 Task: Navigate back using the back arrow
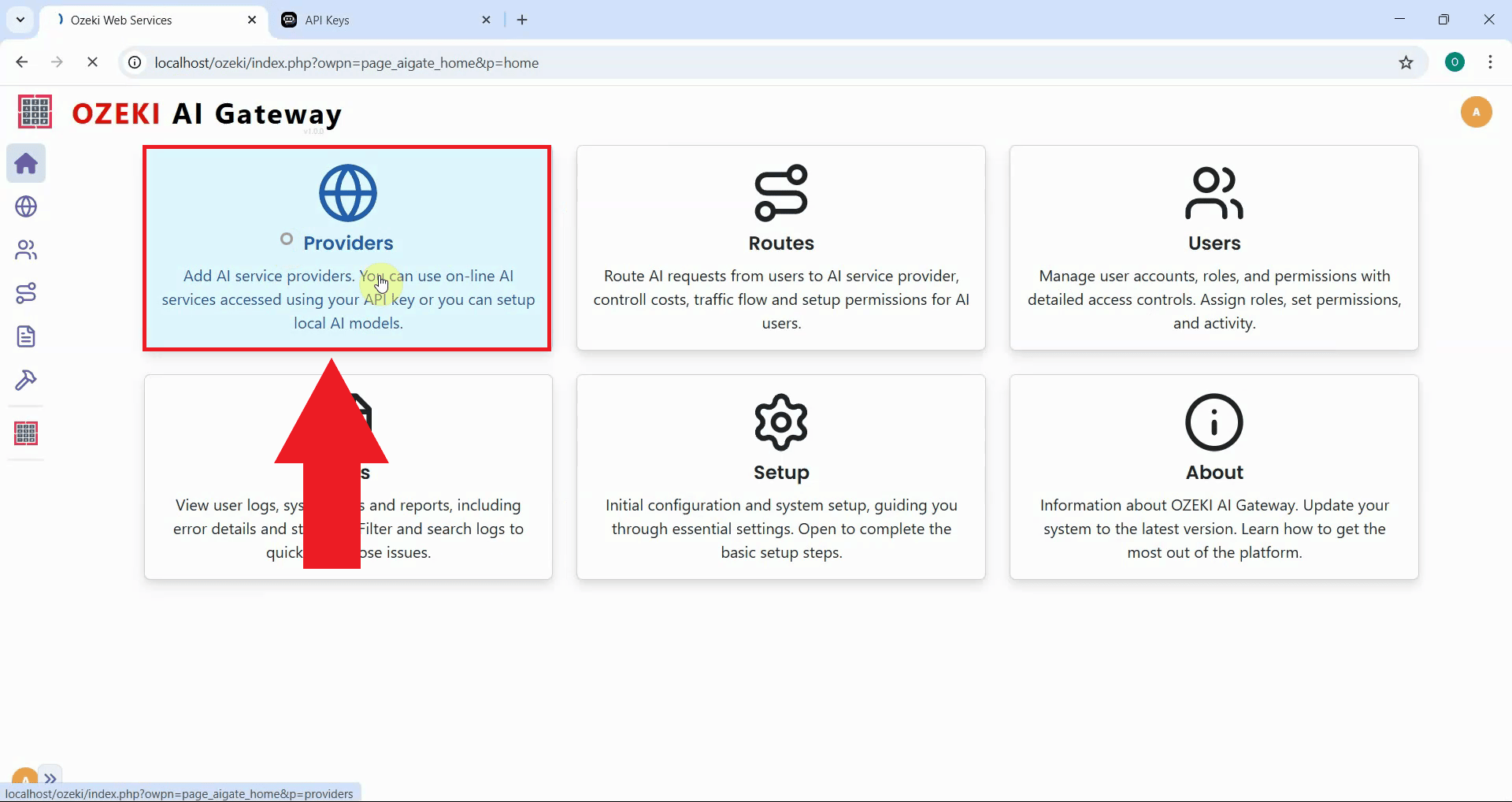(21, 62)
